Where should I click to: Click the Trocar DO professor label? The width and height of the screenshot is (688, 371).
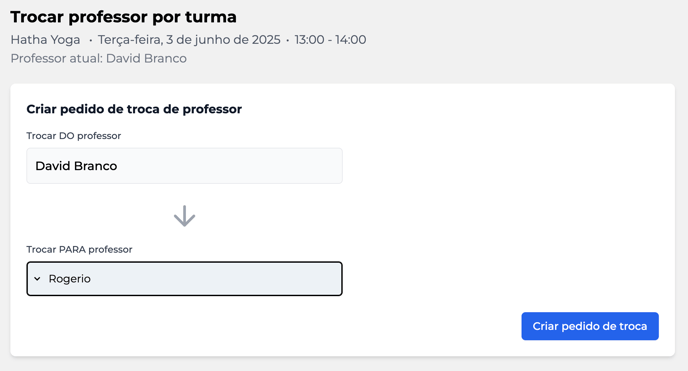click(x=74, y=136)
